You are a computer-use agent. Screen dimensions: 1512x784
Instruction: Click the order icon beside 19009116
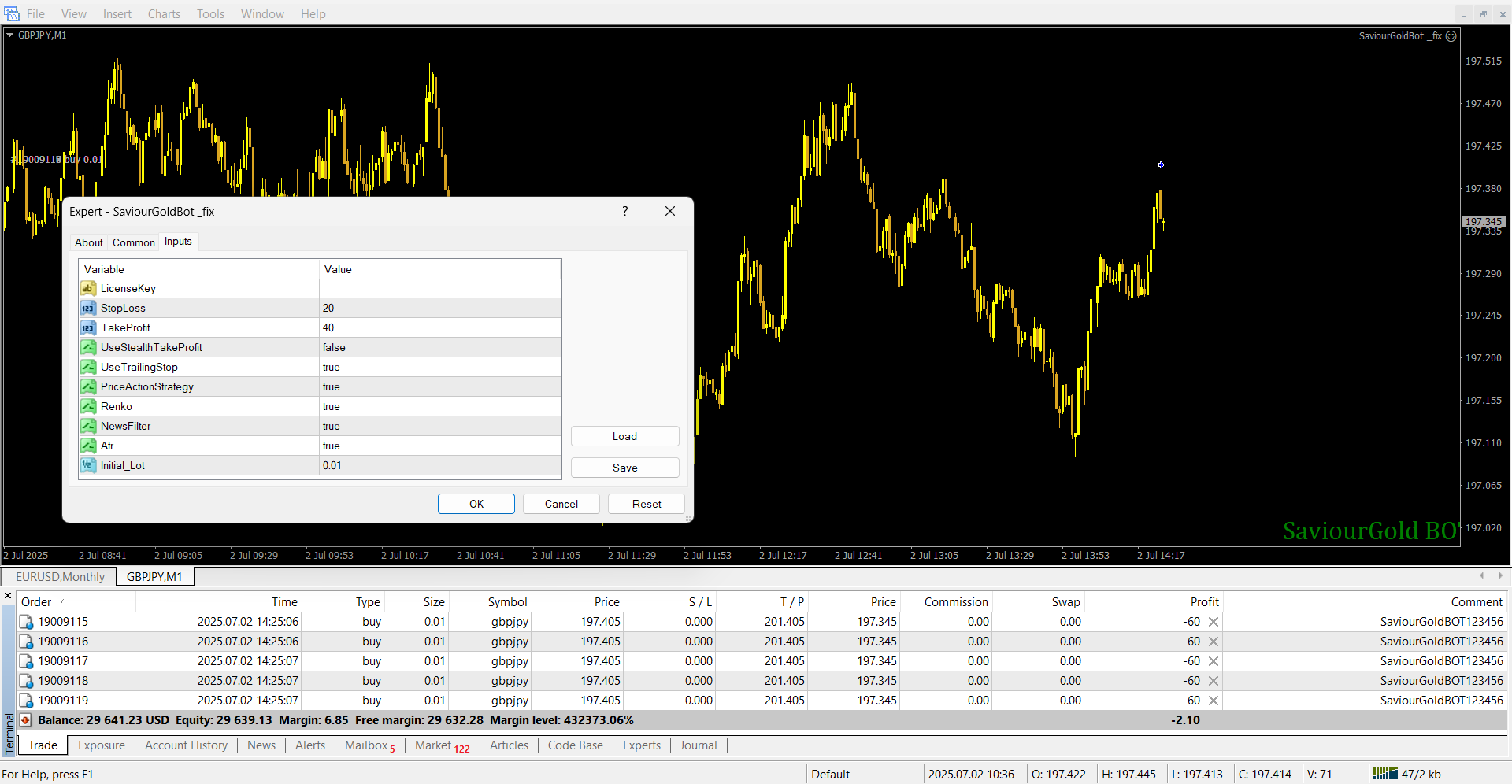click(26, 642)
